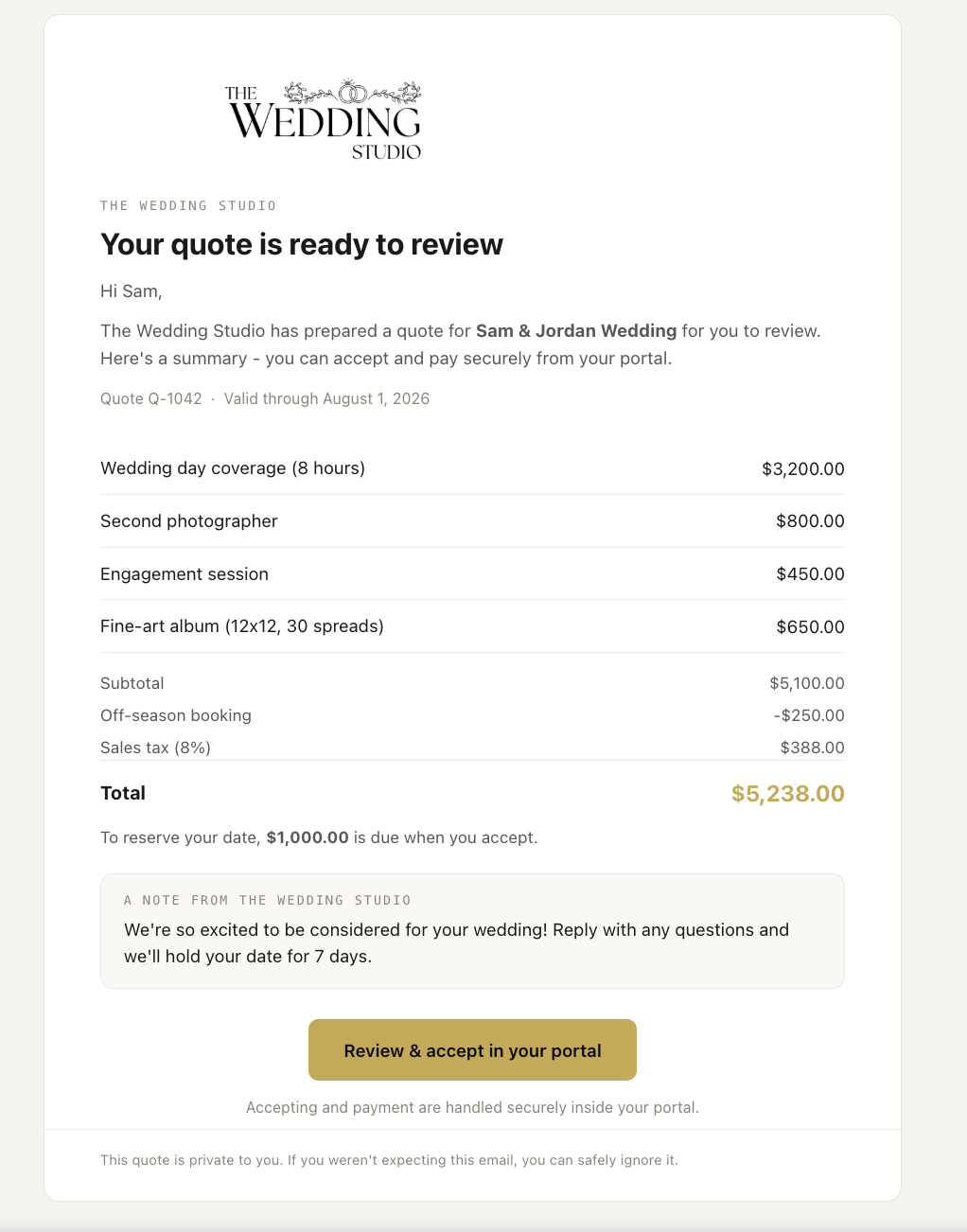Click the Off-season booking discount label
Viewport: 967px width, 1232px height.
176,715
